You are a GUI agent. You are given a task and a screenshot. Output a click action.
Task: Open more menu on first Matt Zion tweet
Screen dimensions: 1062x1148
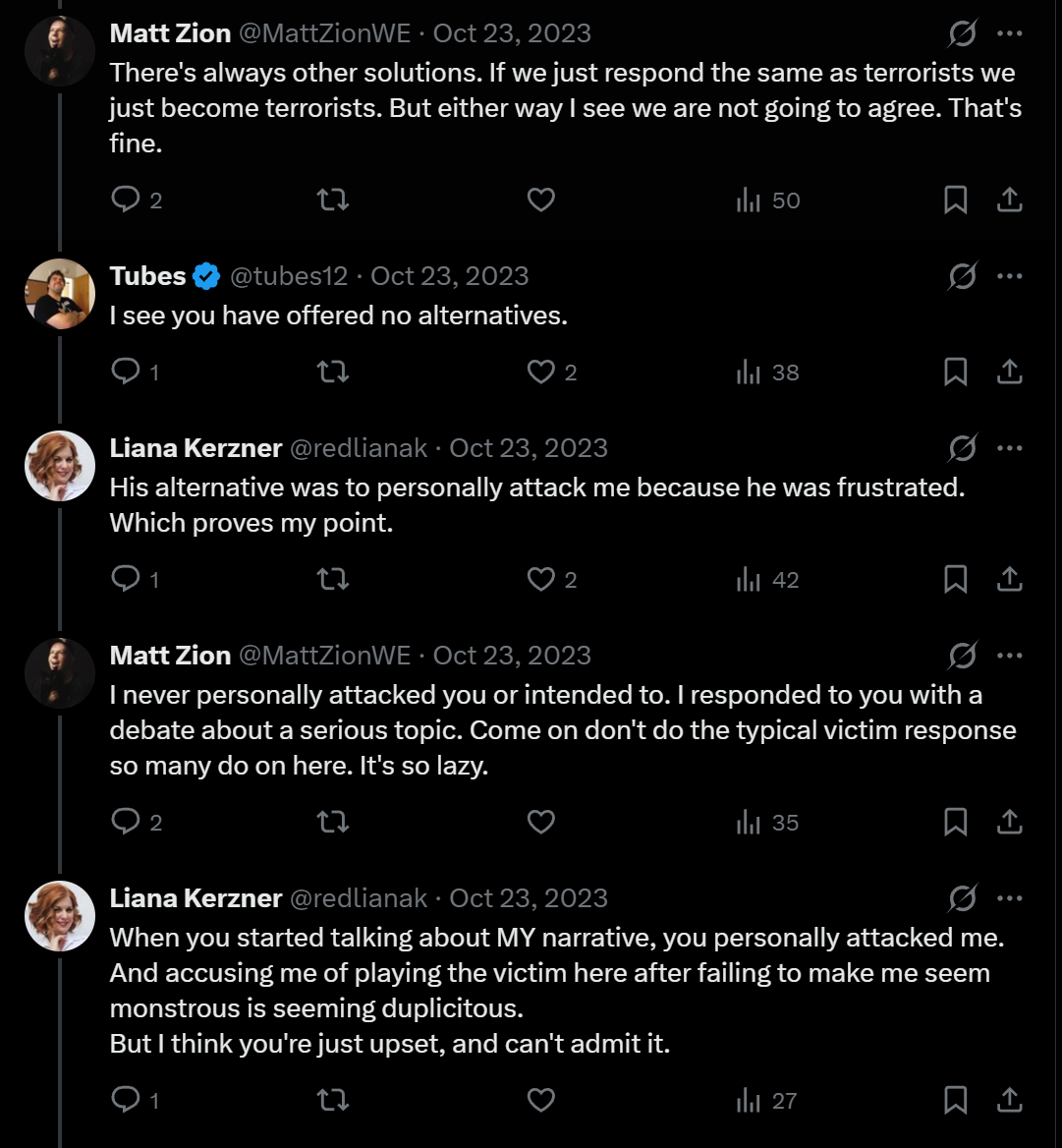click(1009, 33)
